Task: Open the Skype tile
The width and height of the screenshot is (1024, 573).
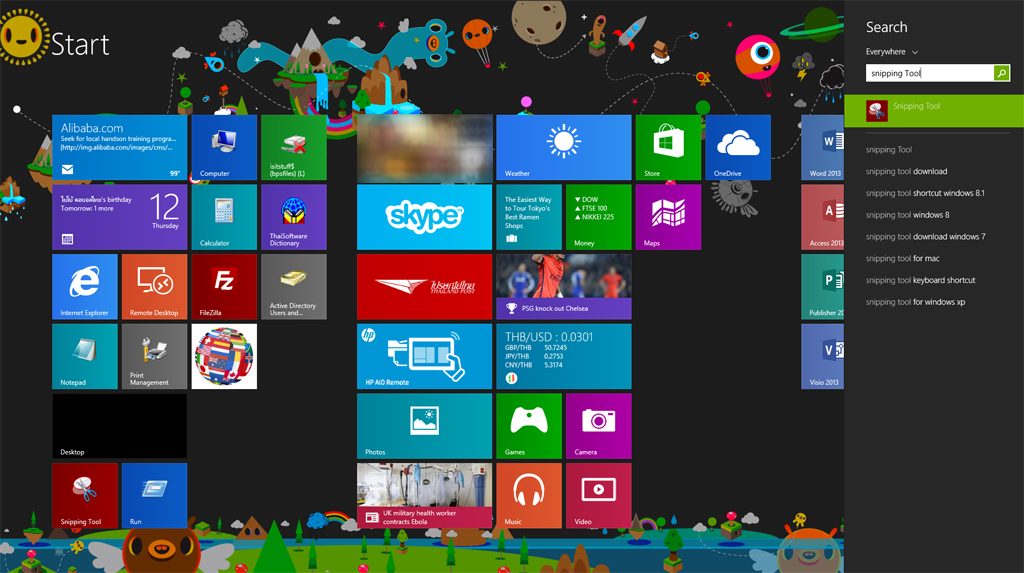Action: [x=424, y=217]
